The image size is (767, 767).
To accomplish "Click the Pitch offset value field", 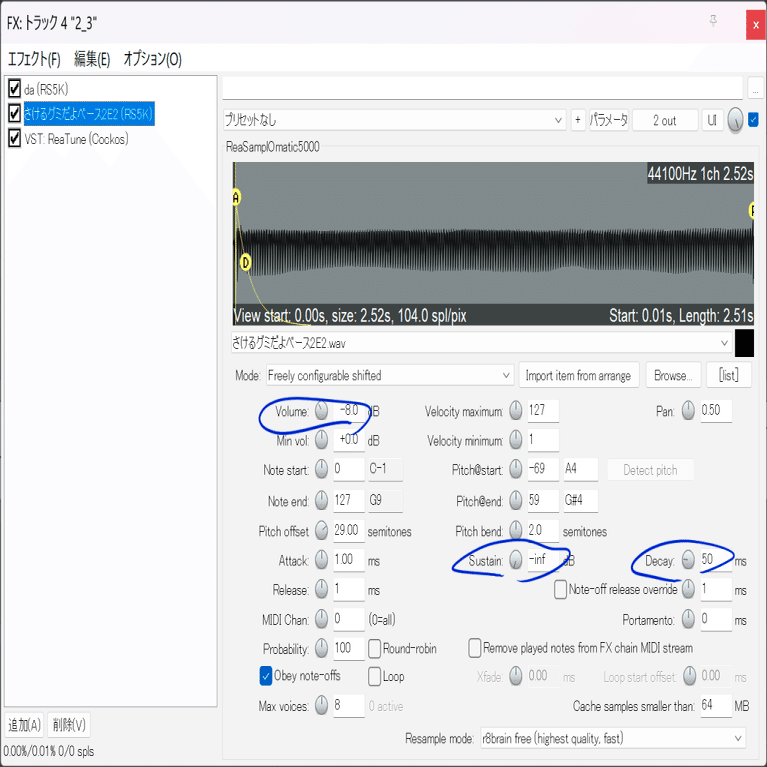I will (349, 531).
